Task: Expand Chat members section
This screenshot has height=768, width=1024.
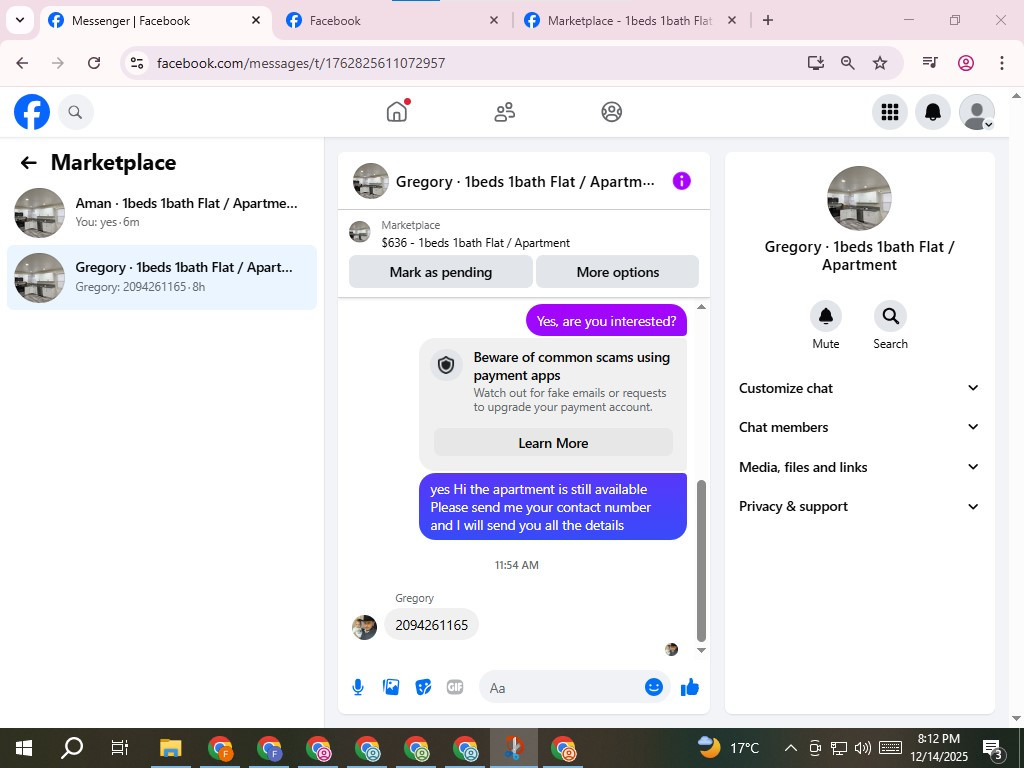Action: tap(859, 427)
